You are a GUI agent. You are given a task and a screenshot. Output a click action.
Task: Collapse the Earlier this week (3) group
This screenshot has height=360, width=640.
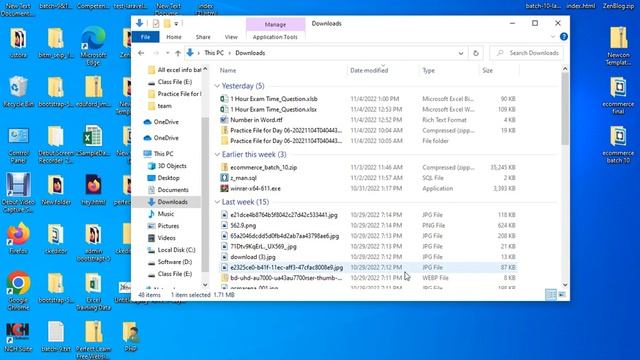coord(217,155)
